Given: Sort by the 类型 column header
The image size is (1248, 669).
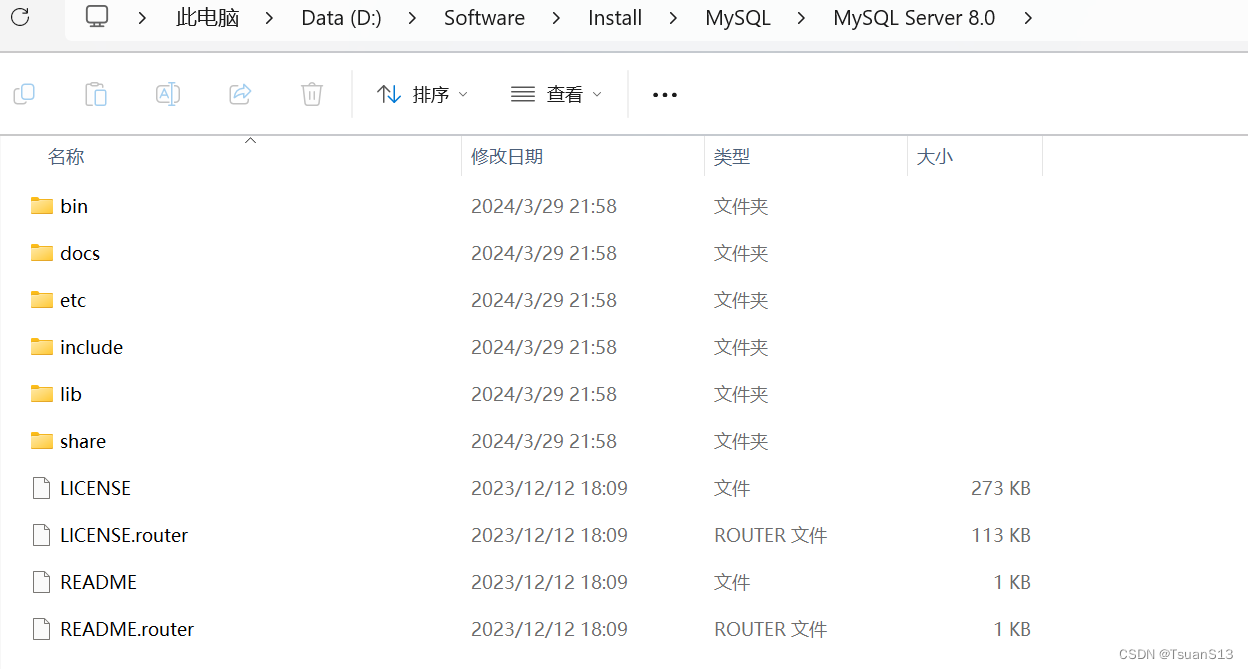Looking at the screenshot, I should tap(732, 157).
